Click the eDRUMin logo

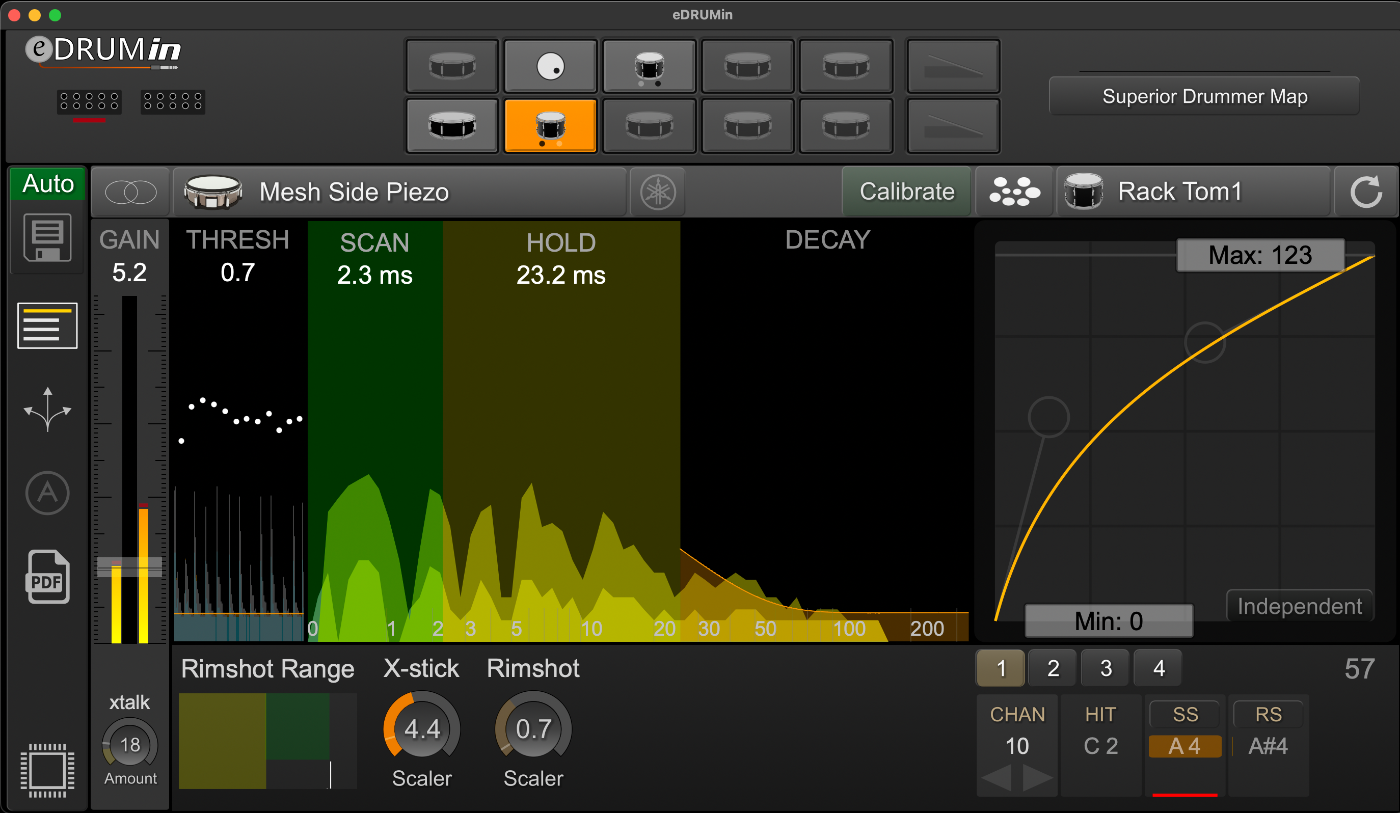click(104, 52)
